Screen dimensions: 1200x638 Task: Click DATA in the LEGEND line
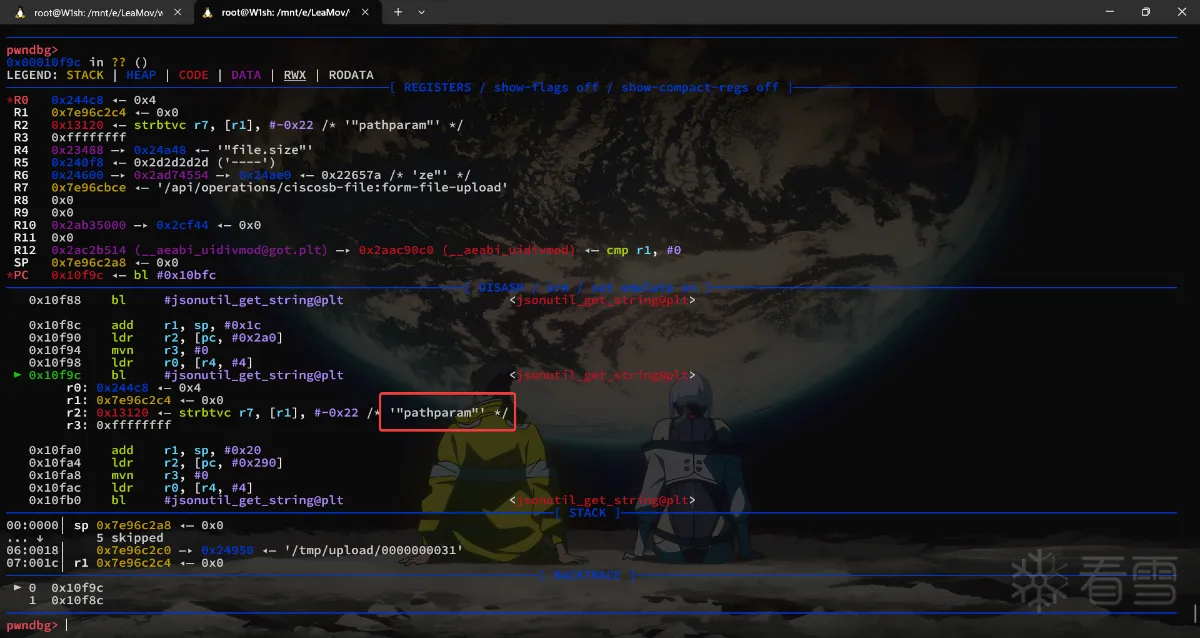tap(246, 75)
